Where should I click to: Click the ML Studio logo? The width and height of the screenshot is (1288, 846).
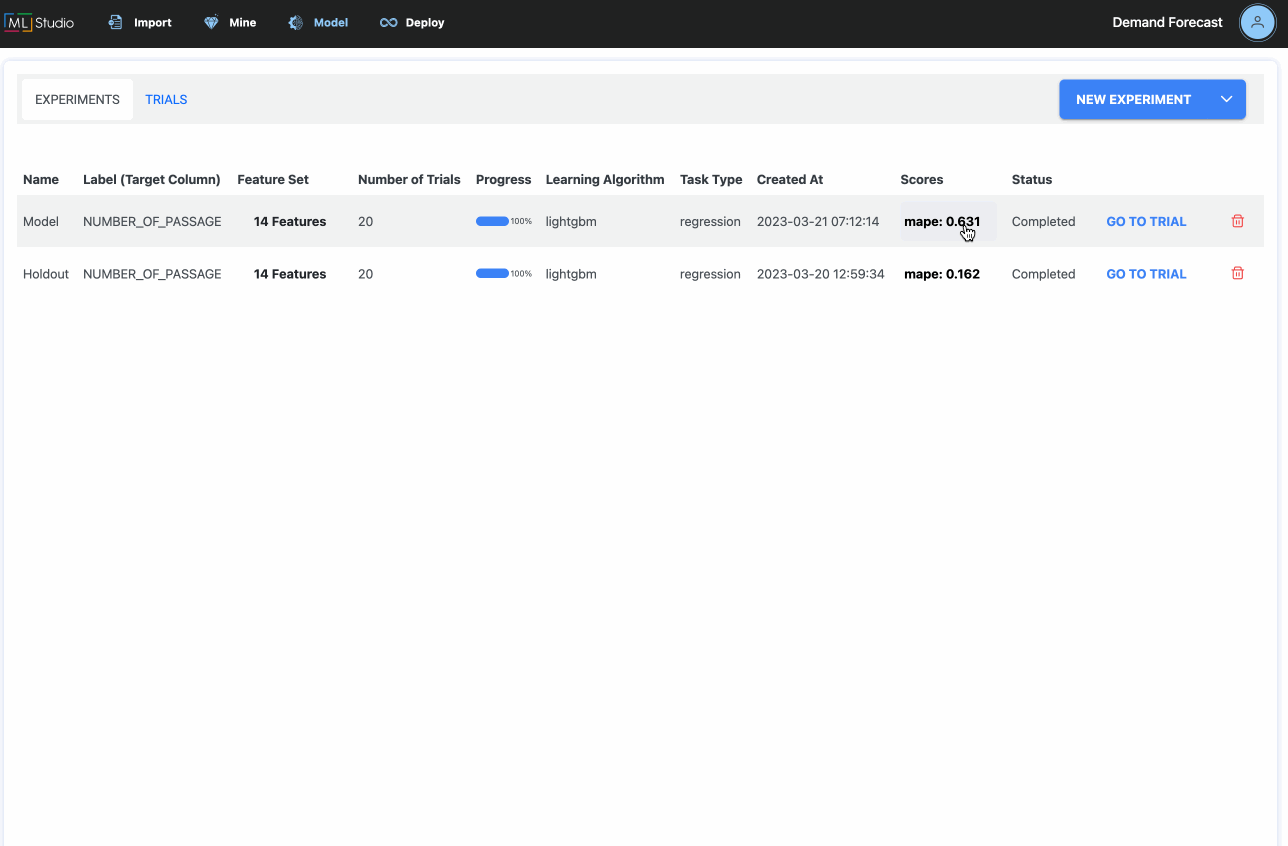point(39,22)
